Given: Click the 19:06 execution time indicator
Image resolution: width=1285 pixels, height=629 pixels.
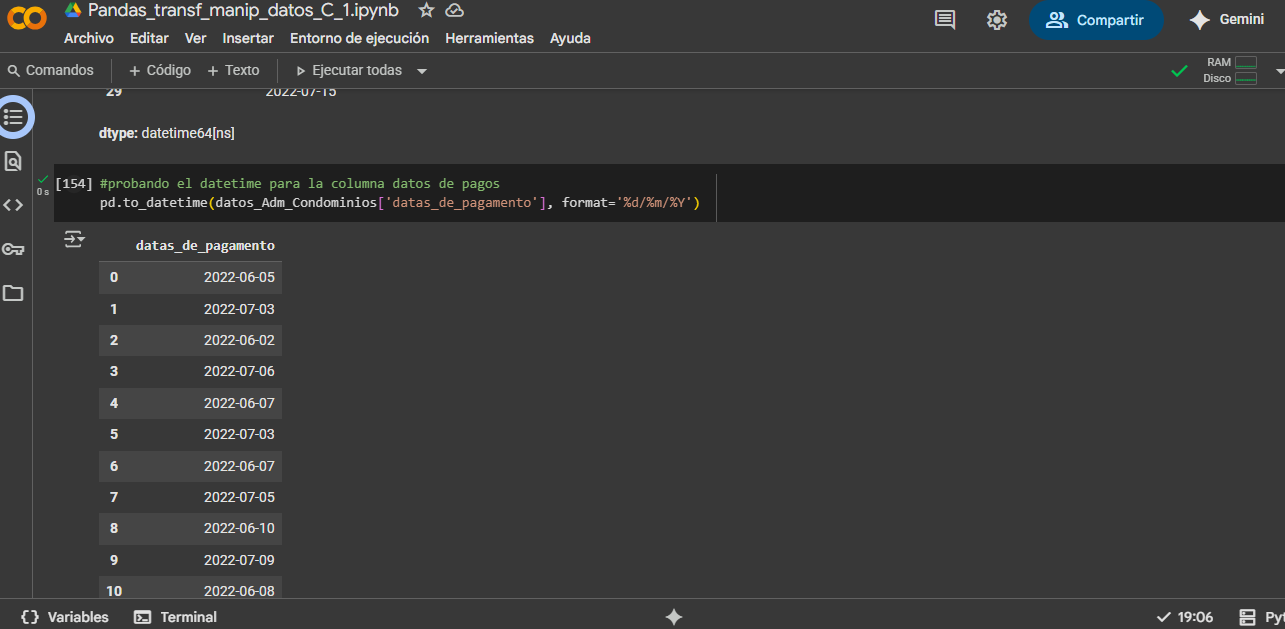Looking at the screenshot, I should click(1185, 617).
